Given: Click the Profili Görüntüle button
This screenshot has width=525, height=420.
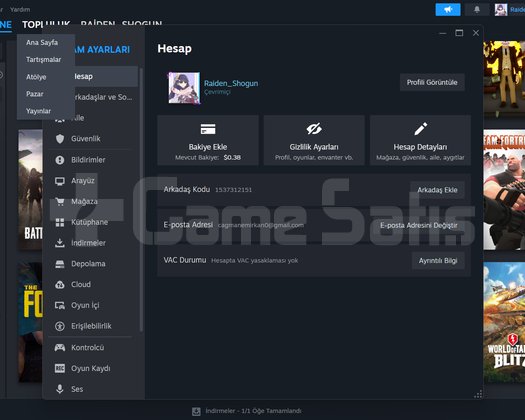Looking at the screenshot, I should (432, 82).
